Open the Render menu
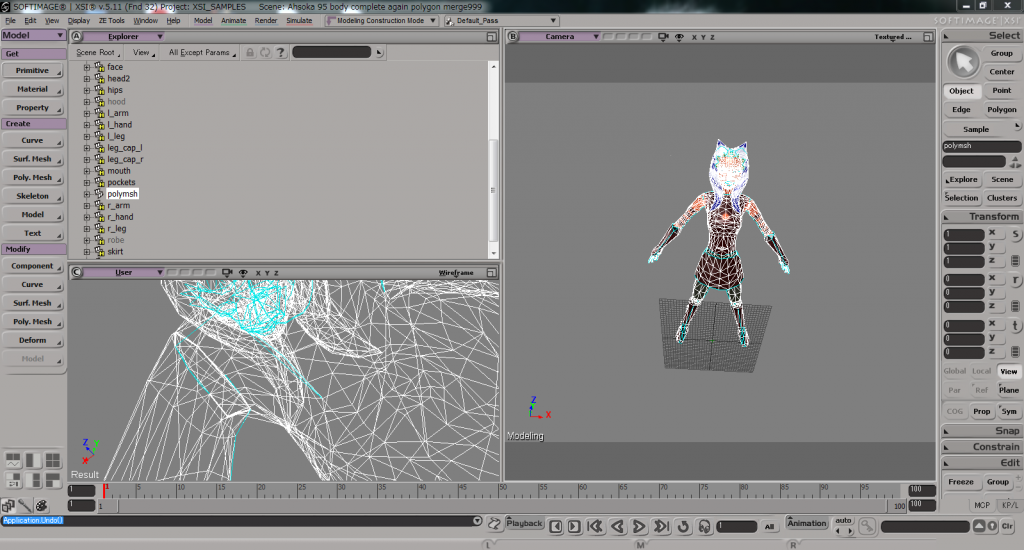This screenshot has width=1024, height=550. pyautogui.click(x=266, y=21)
